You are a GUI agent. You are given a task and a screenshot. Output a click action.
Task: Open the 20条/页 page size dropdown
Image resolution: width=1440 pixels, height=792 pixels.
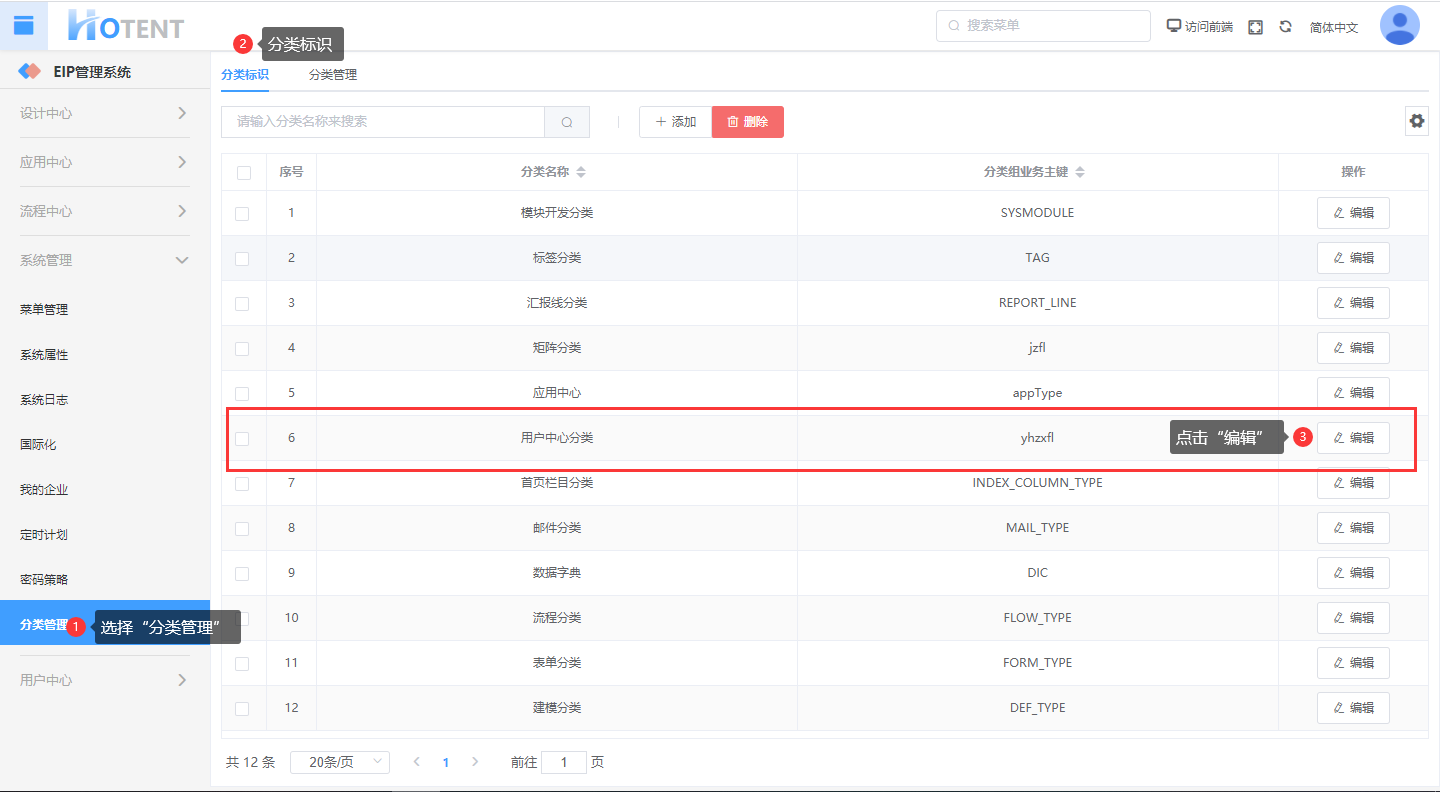(339, 762)
